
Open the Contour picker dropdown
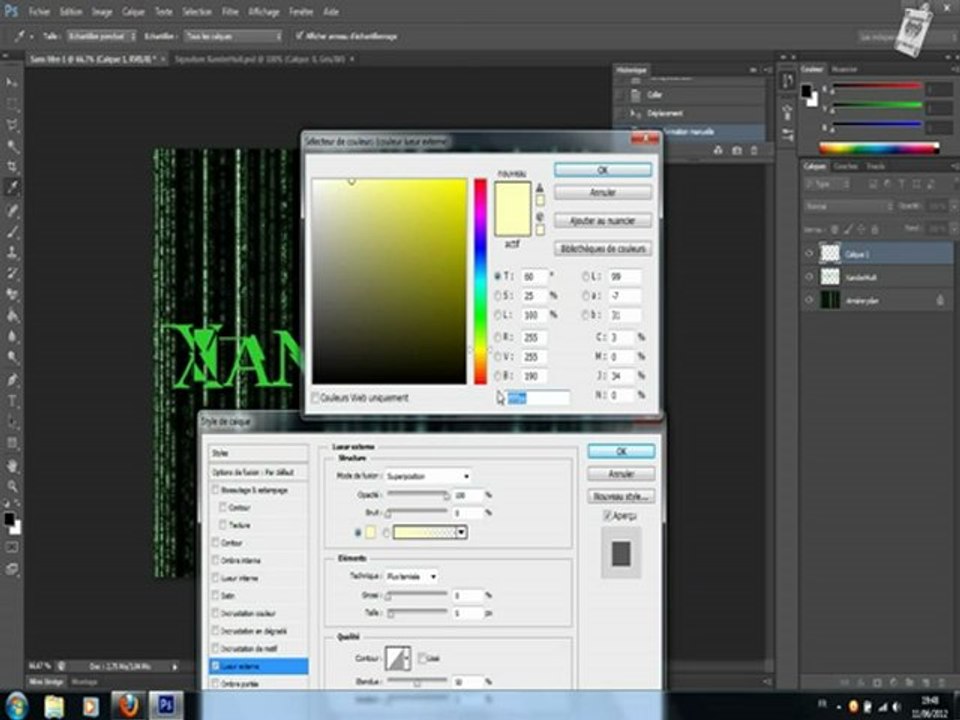[407, 658]
